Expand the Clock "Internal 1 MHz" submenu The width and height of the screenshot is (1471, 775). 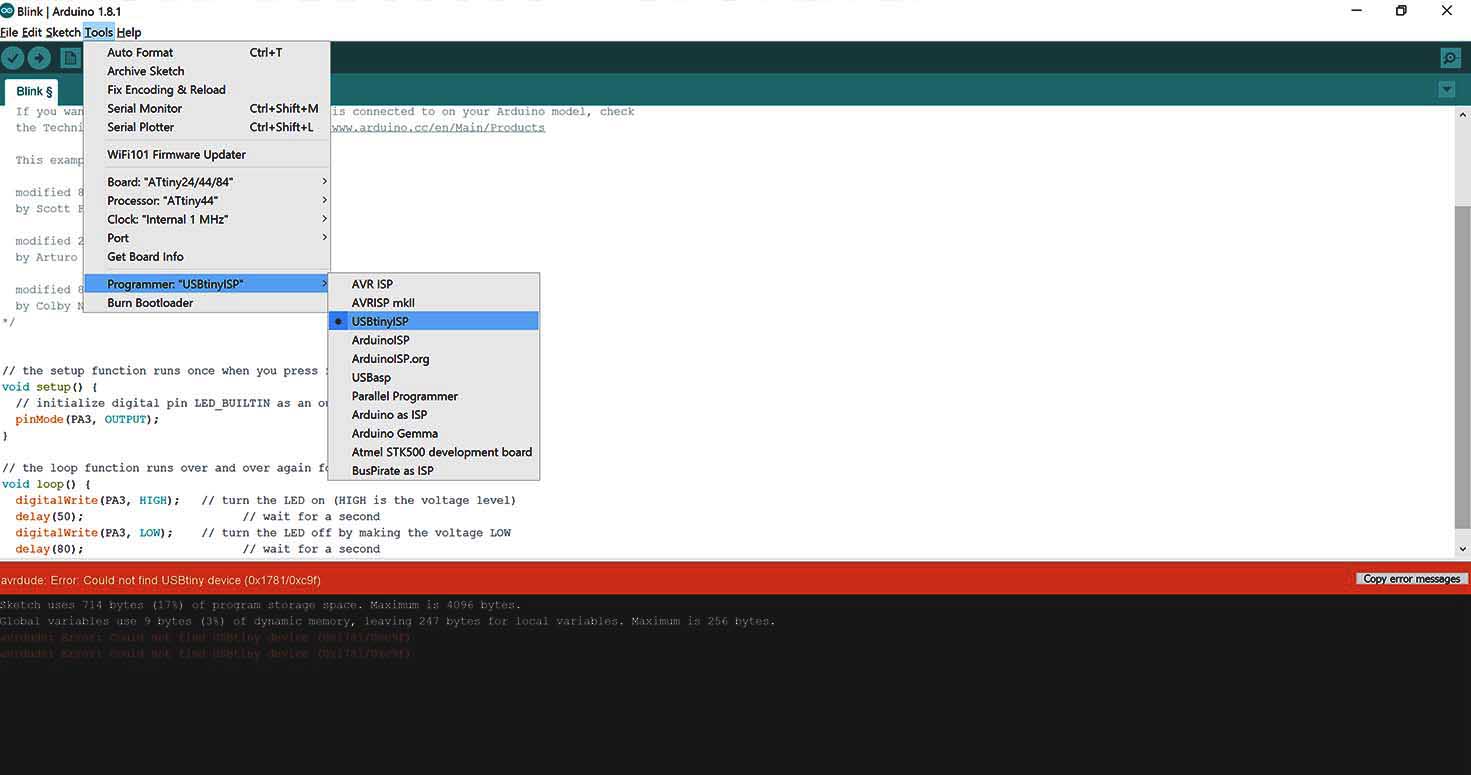[206, 219]
